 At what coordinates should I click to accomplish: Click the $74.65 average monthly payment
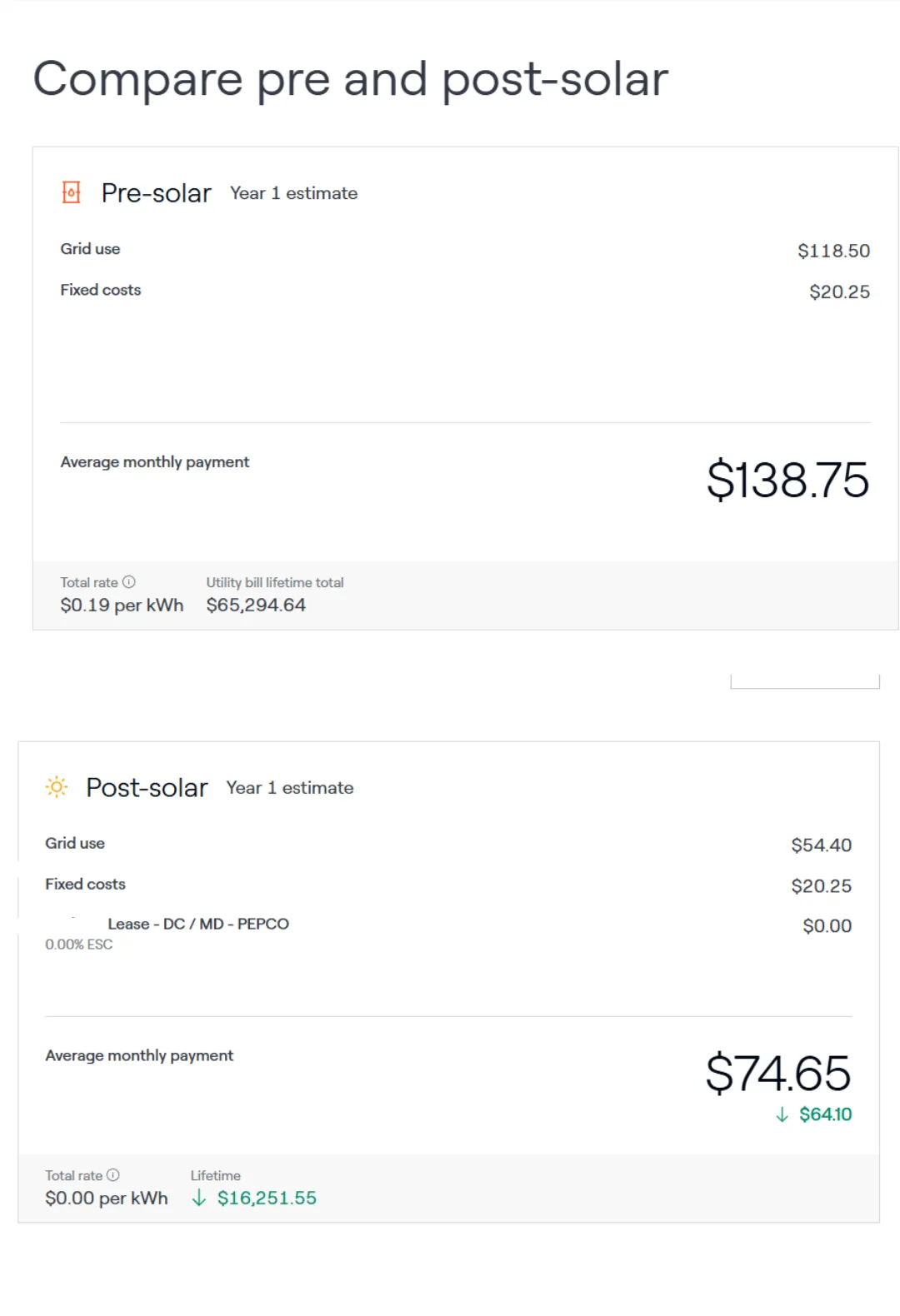[x=778, y=1073]
